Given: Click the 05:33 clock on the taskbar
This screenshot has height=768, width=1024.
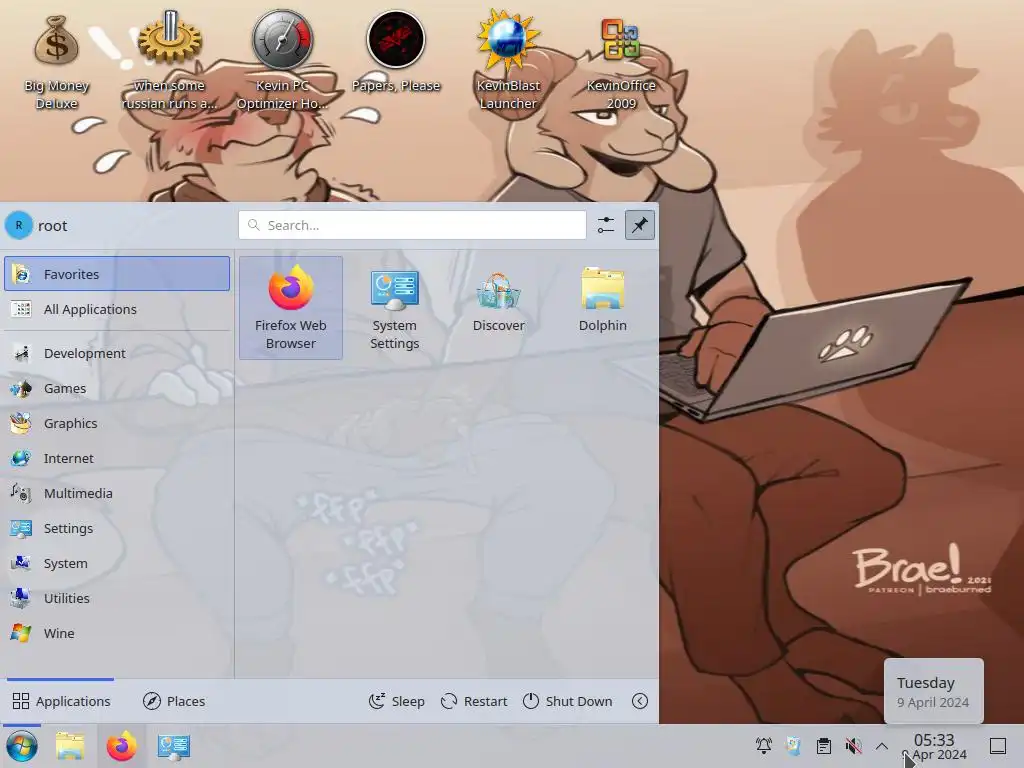Looking at the screenshot, I should pyautogui.click(x=934, y=740).
